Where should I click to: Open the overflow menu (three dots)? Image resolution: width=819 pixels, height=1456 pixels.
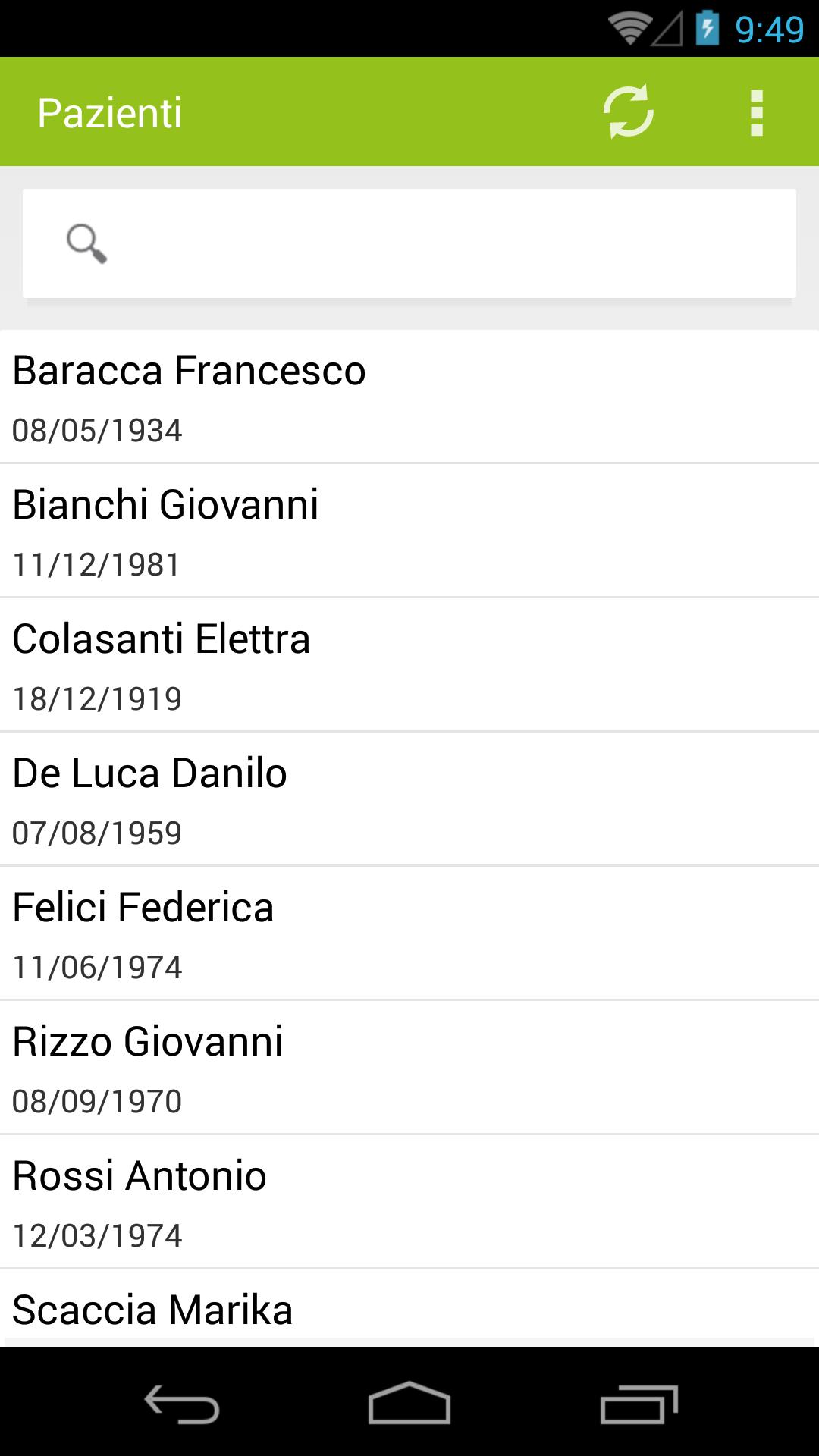click(x=756, y=113)
